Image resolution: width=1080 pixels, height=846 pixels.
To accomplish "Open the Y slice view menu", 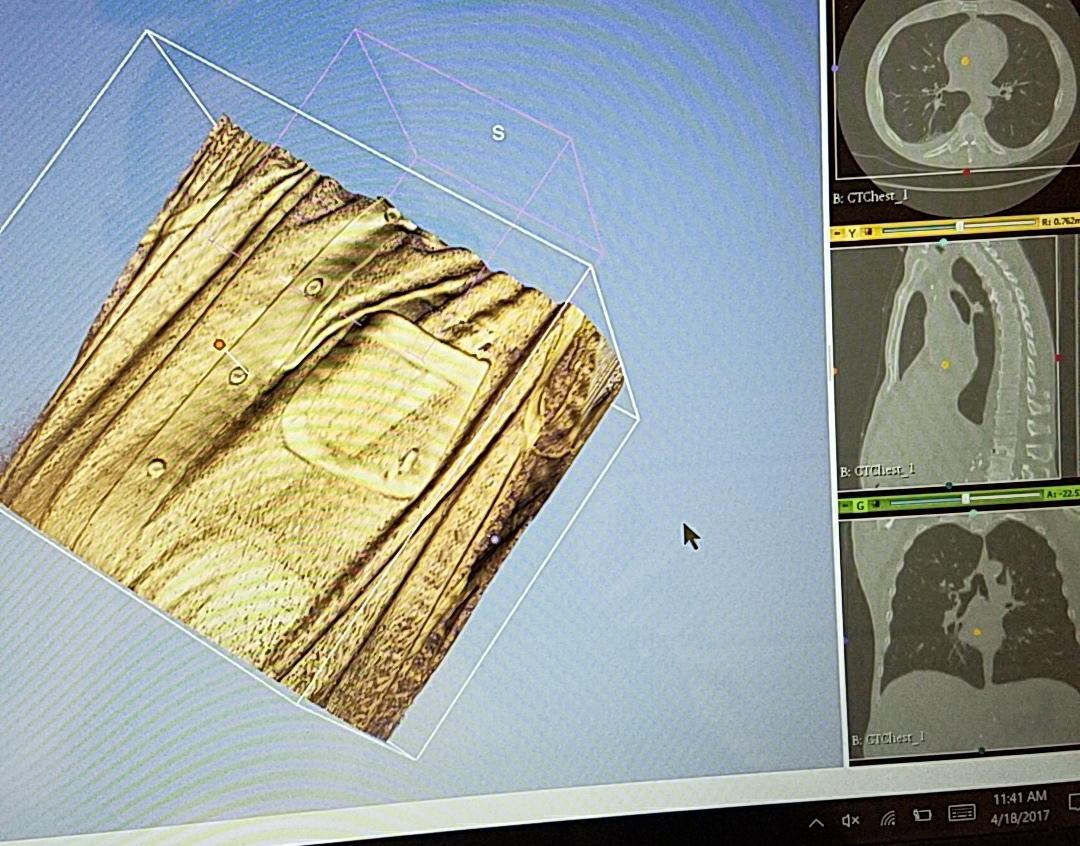I will point(851,232).
